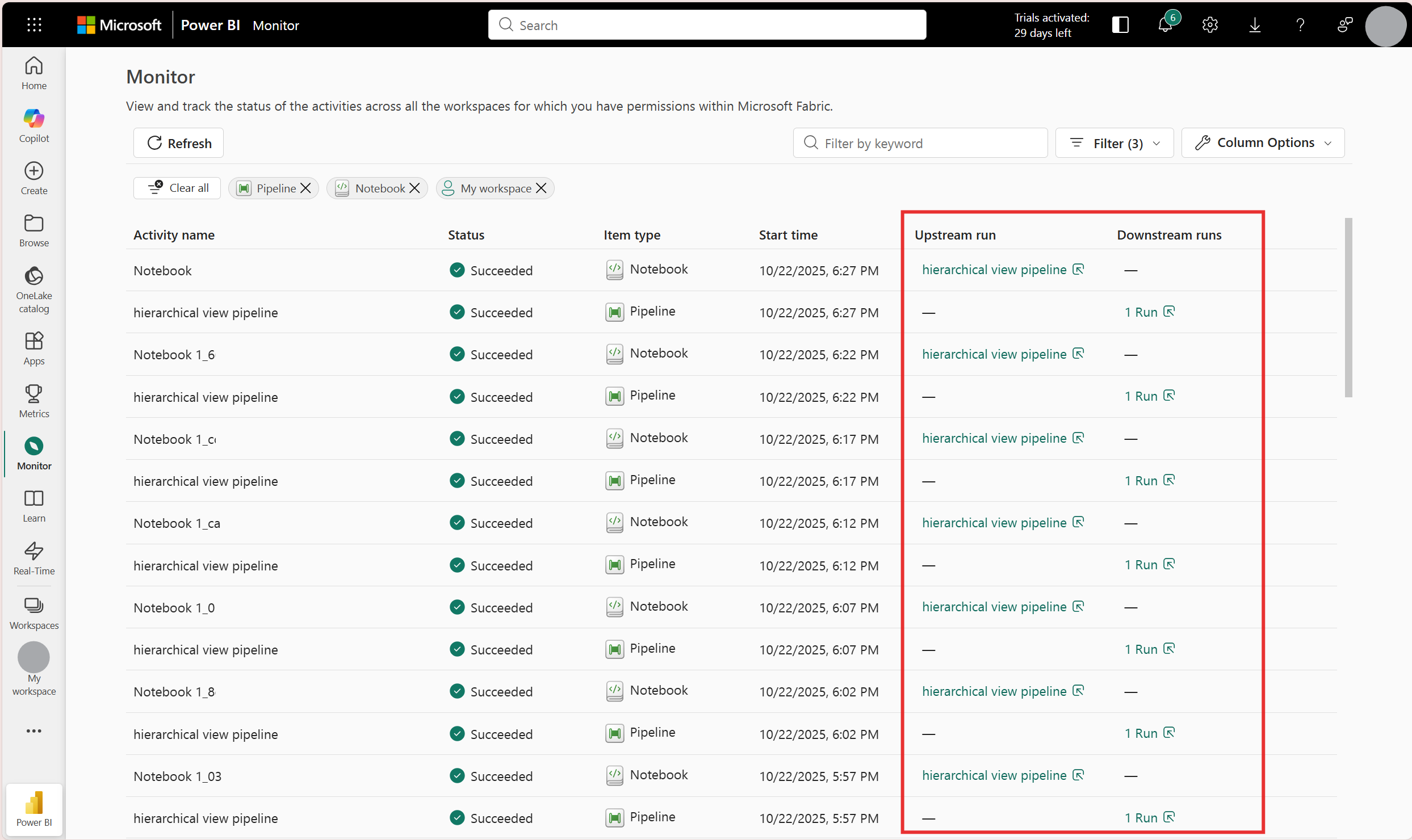Go to Apps in sidebar
Screen dimensions: 1412x840
click(34, 349)
